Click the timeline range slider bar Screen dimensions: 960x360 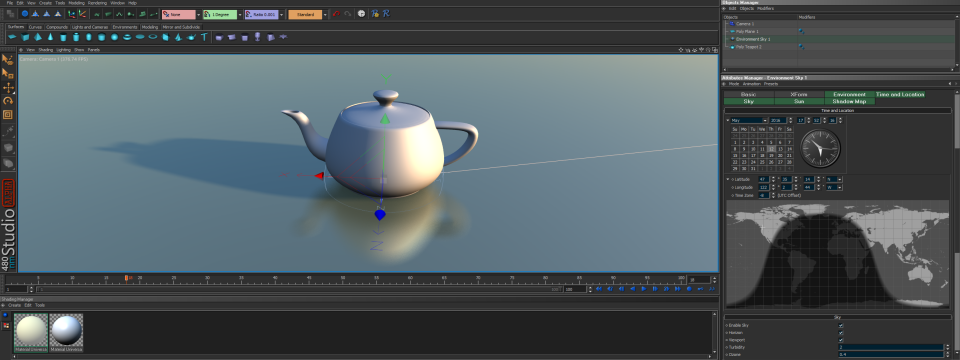click(x=299, y=289)
